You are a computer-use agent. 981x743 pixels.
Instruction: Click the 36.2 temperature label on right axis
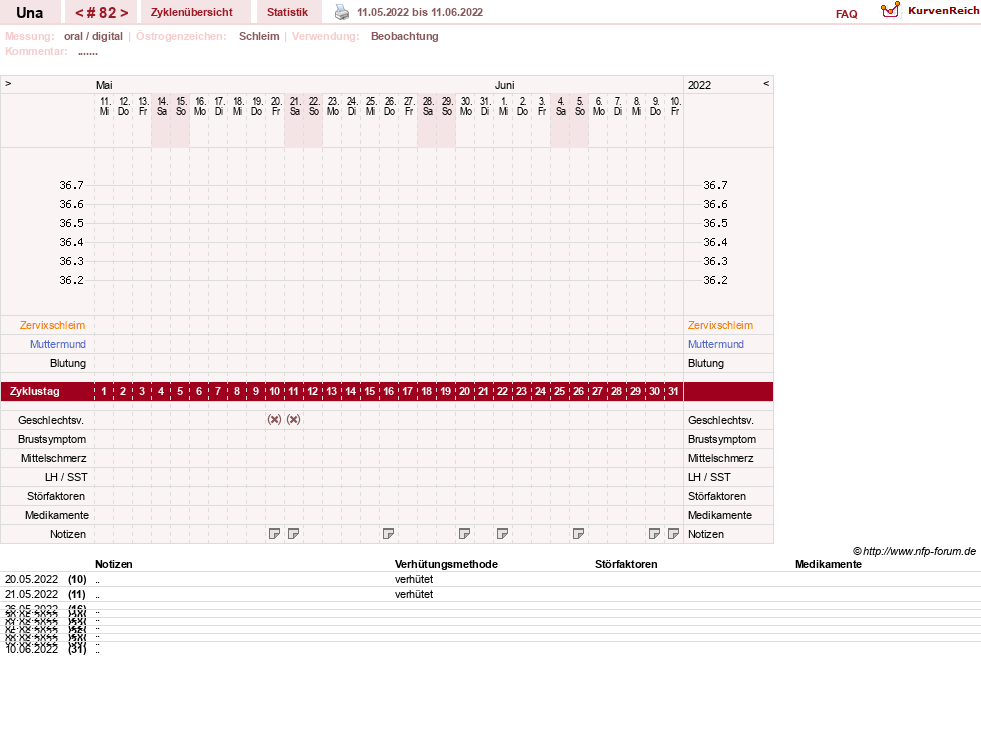tap(715, 280)
